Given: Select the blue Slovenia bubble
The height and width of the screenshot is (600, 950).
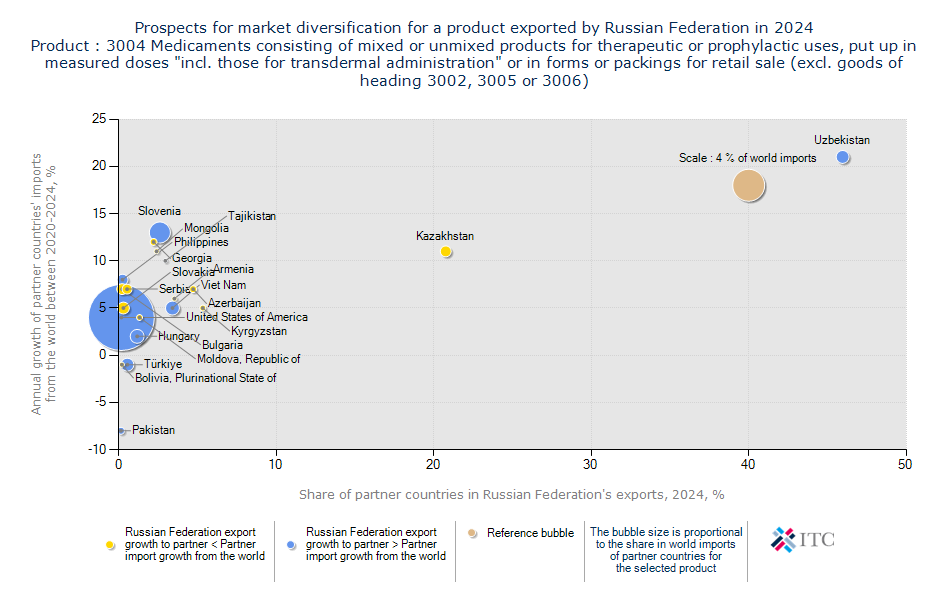Looking at the screenshot, I should point(160,233).
